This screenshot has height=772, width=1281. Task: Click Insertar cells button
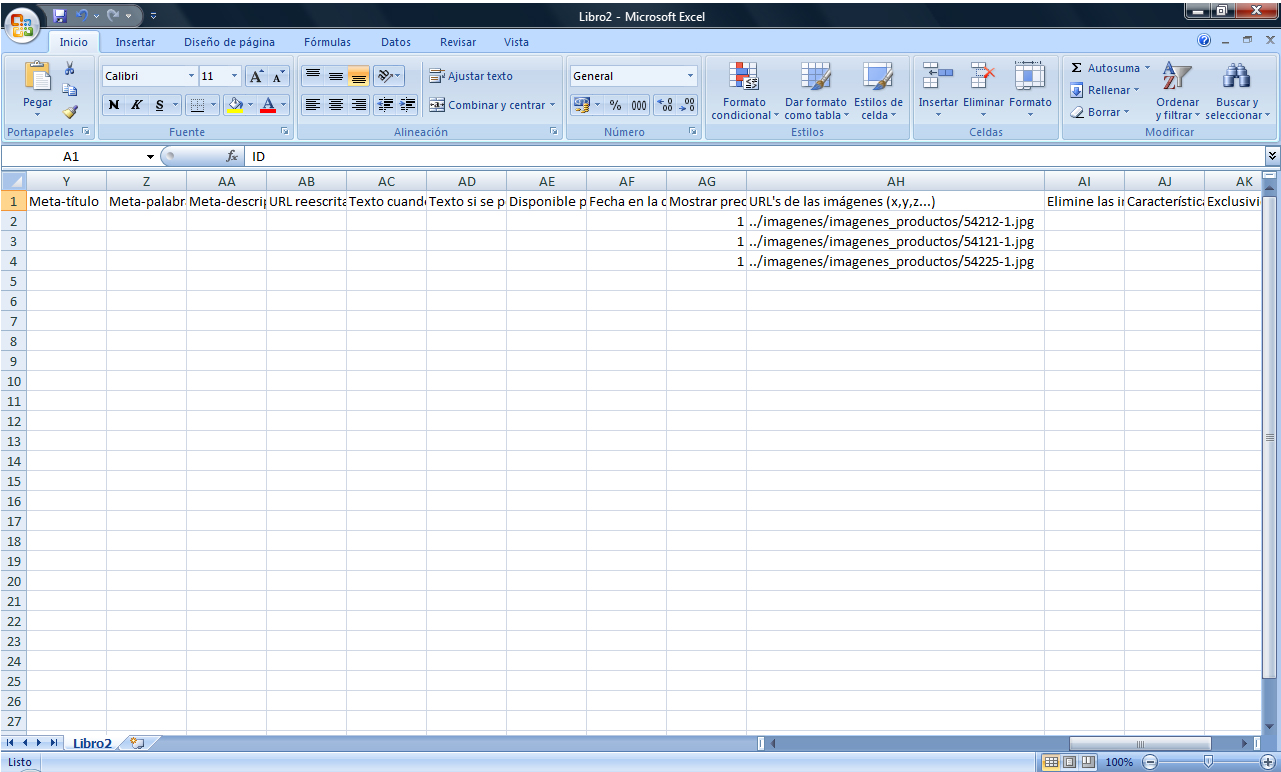(x=938, y=91)
